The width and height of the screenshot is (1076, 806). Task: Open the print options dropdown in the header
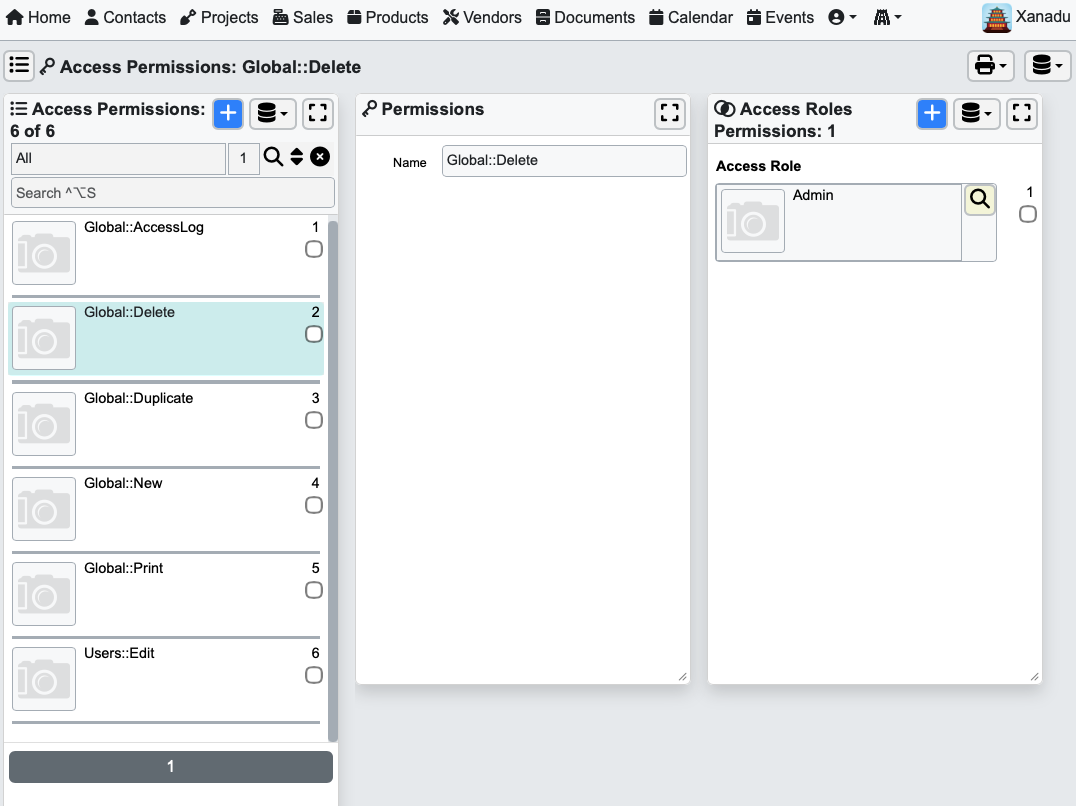click(x=989, y=64)
